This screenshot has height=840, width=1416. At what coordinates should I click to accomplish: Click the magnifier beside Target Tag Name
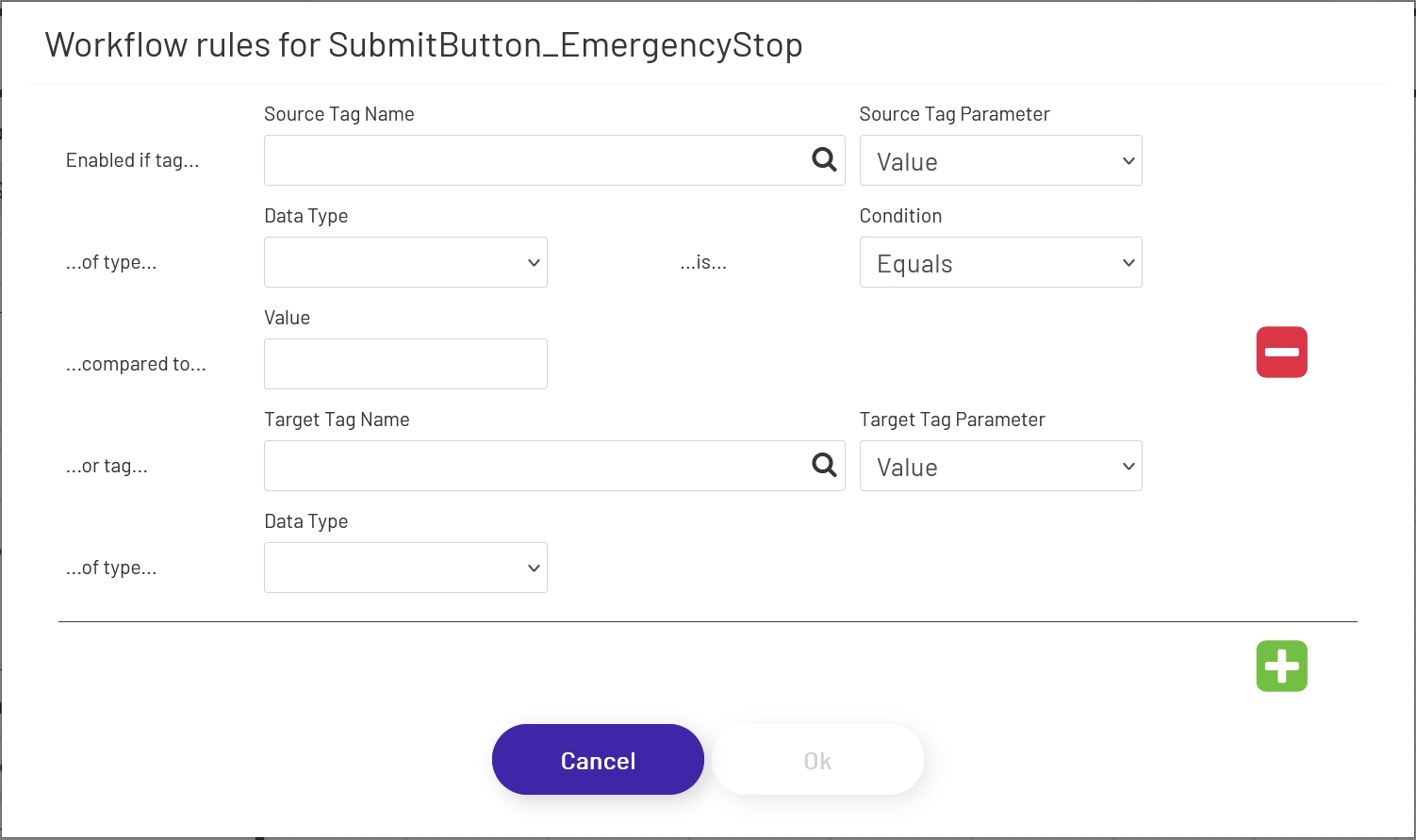click(824, 466)
